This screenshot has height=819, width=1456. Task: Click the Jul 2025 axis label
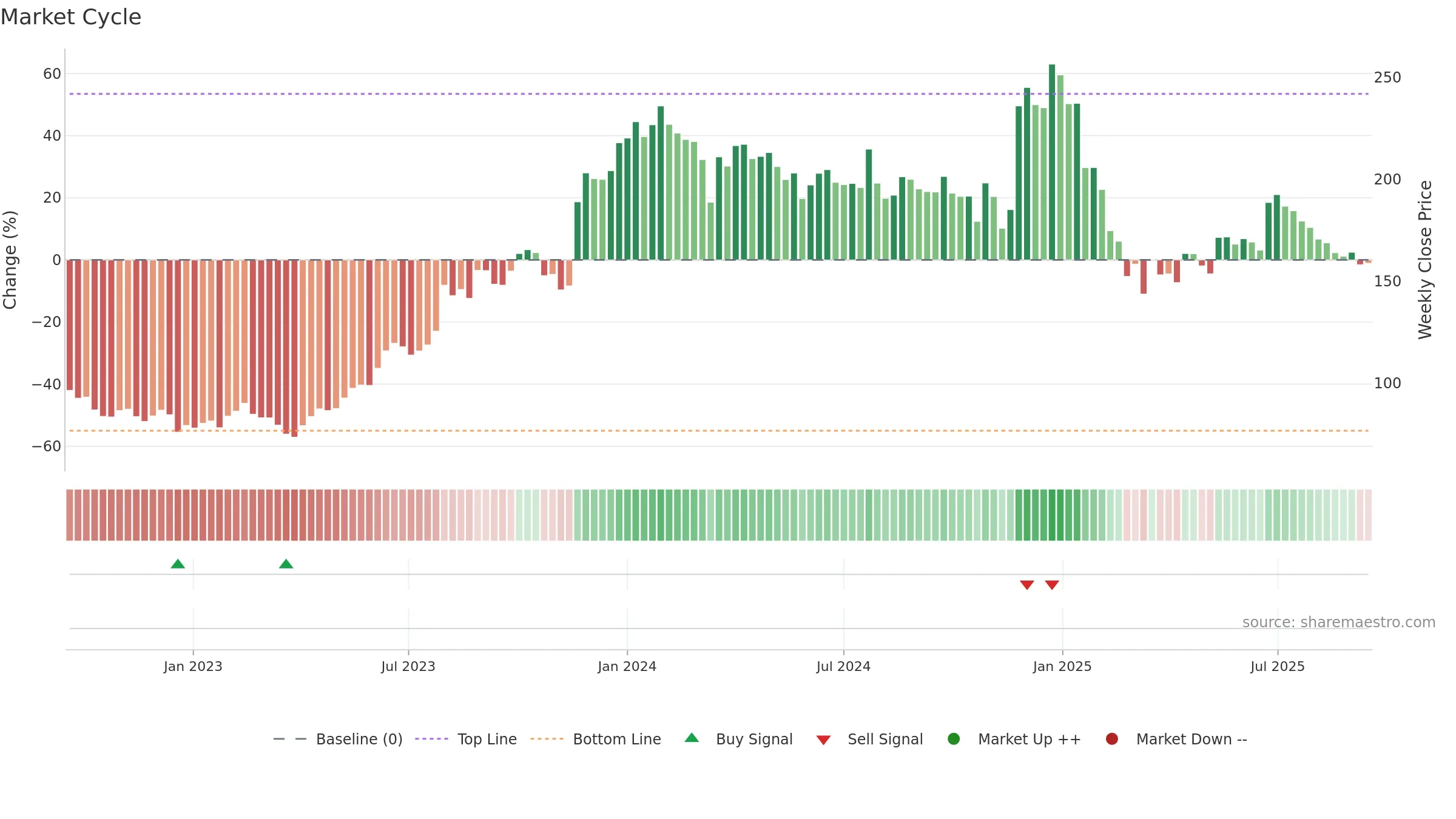click(x=1278, y=667)
